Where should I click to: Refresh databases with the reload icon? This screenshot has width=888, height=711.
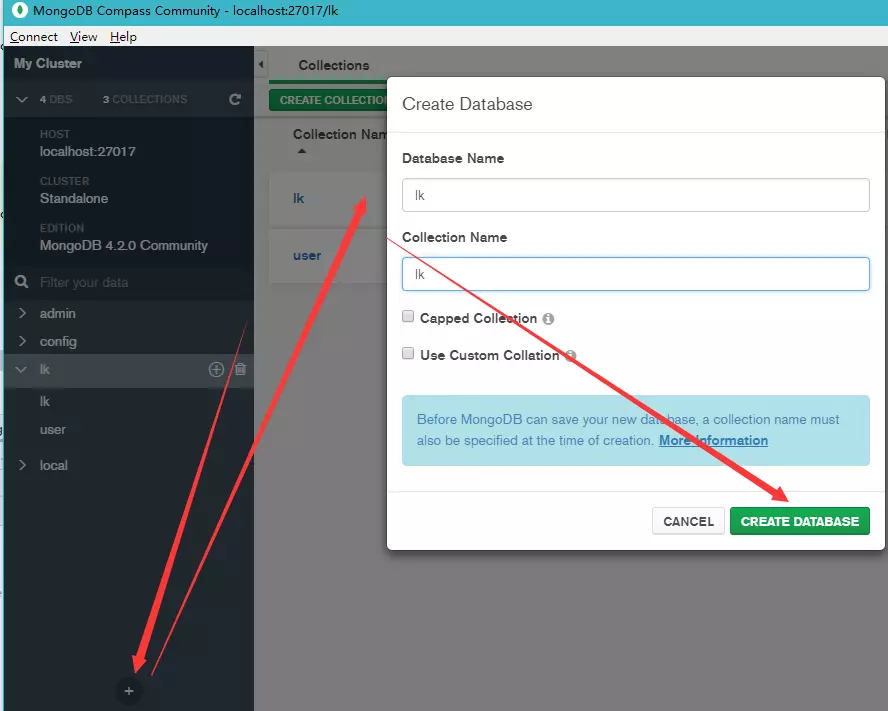point(235,100)
